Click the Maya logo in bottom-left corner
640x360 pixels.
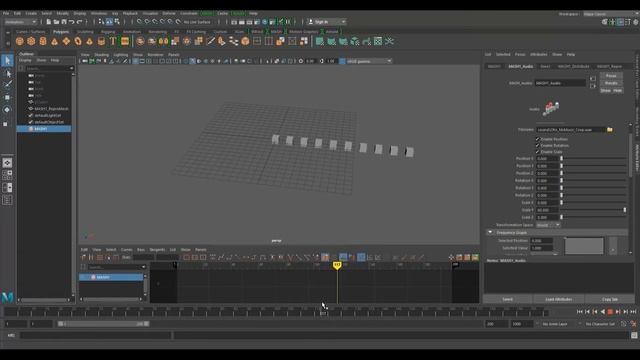click(x=7, y=297)
